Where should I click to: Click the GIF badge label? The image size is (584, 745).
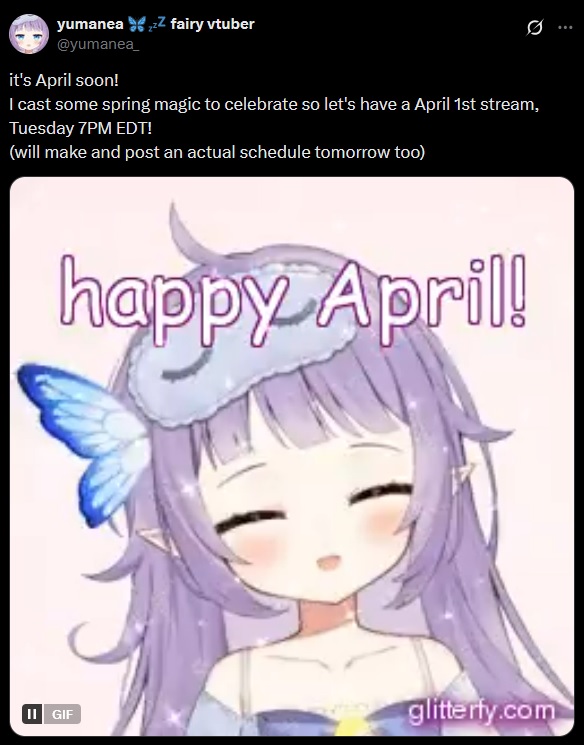(62, 714)
